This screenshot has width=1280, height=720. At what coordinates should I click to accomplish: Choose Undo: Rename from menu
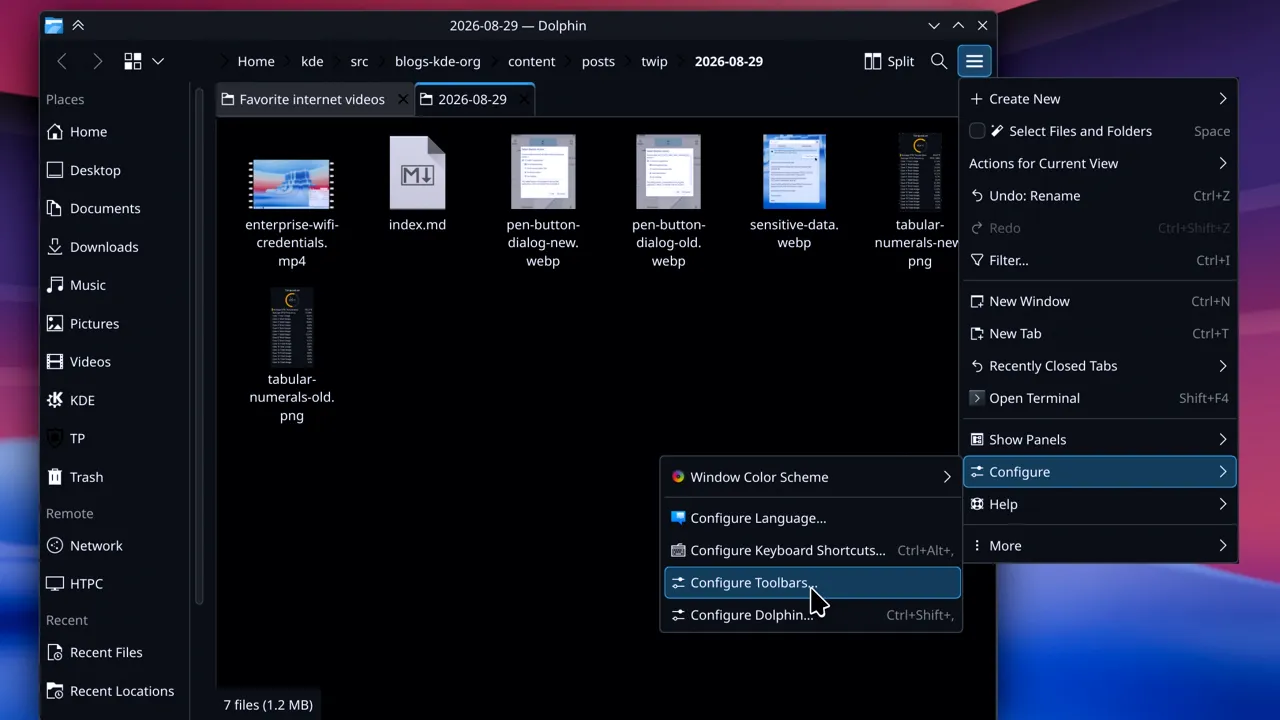pyautogui.click(x=1100, y=196)
